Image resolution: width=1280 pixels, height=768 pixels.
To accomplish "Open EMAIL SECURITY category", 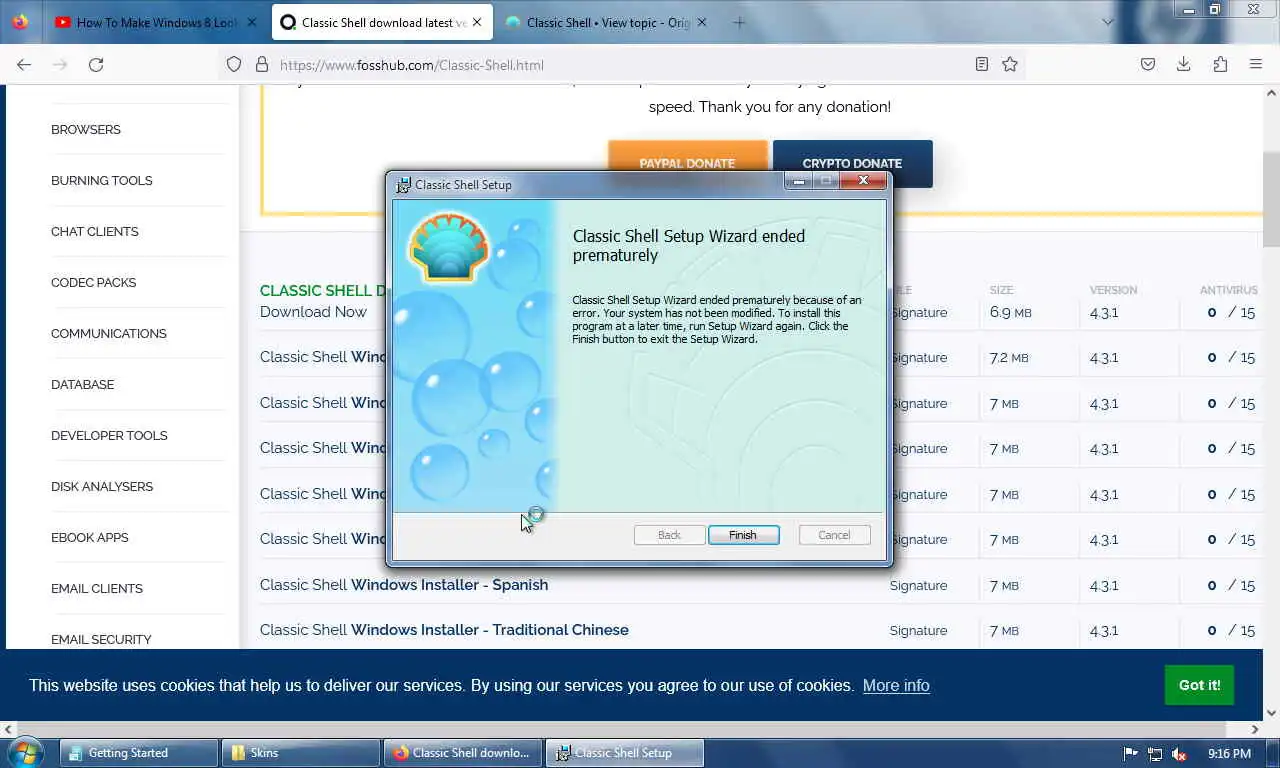I will (x=101, y=639).
